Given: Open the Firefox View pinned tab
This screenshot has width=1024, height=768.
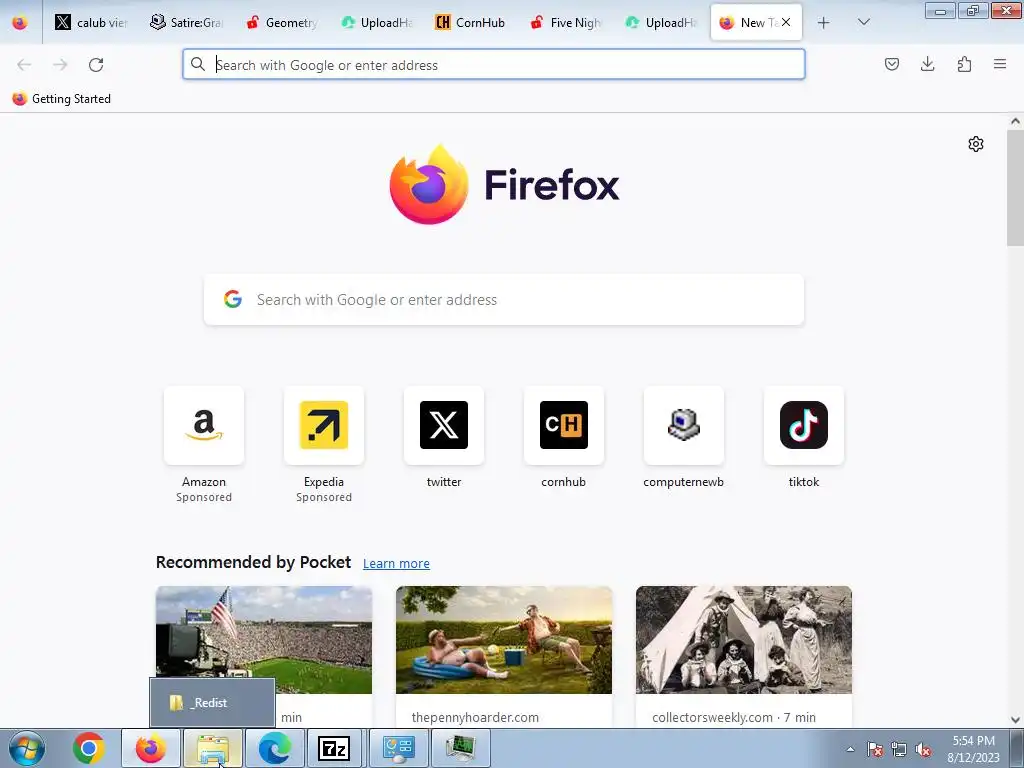Looking at the screenshot, I should [20, 22].
